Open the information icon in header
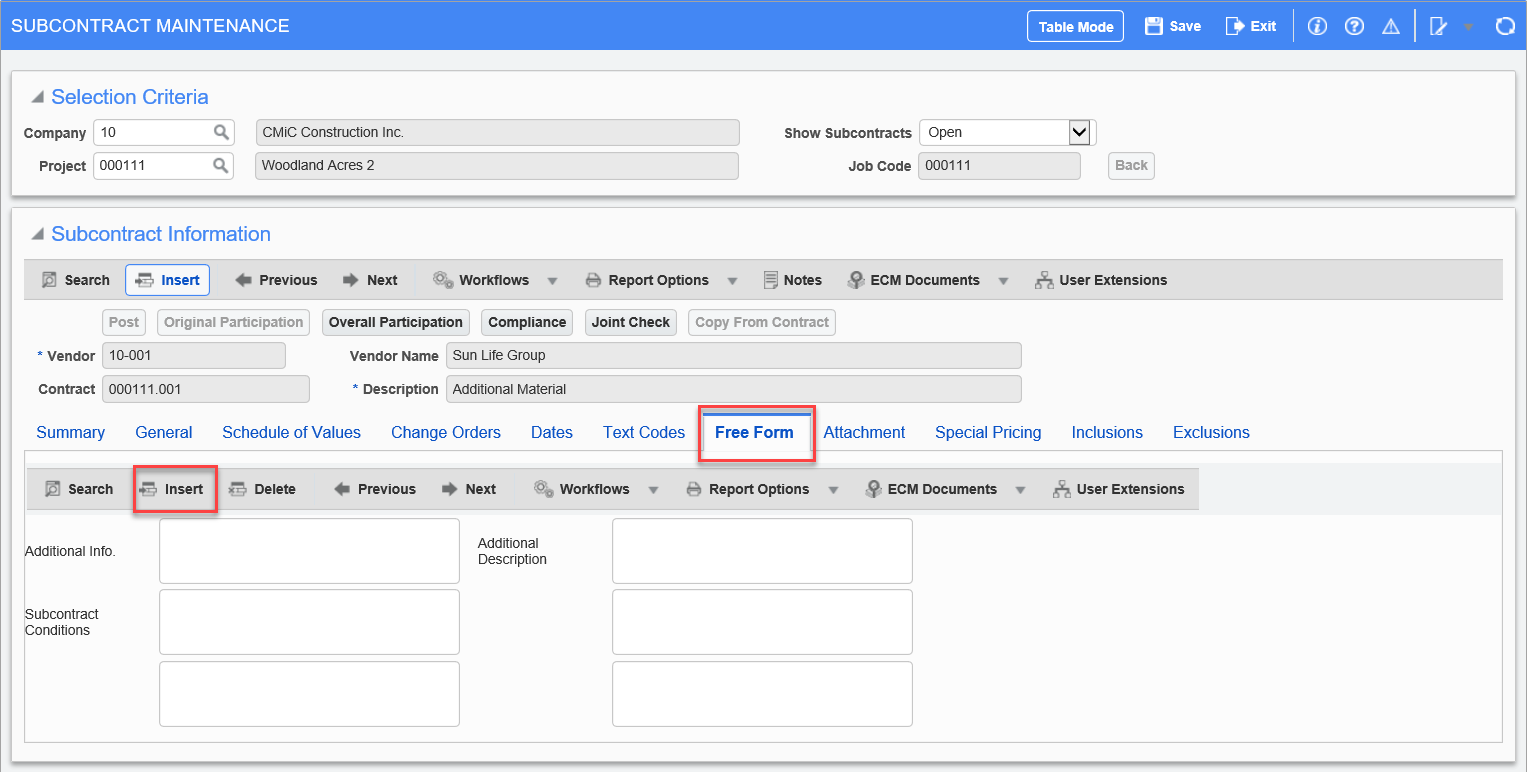The height and width of the screenshot is (772, 1527). pos(1317,27)
